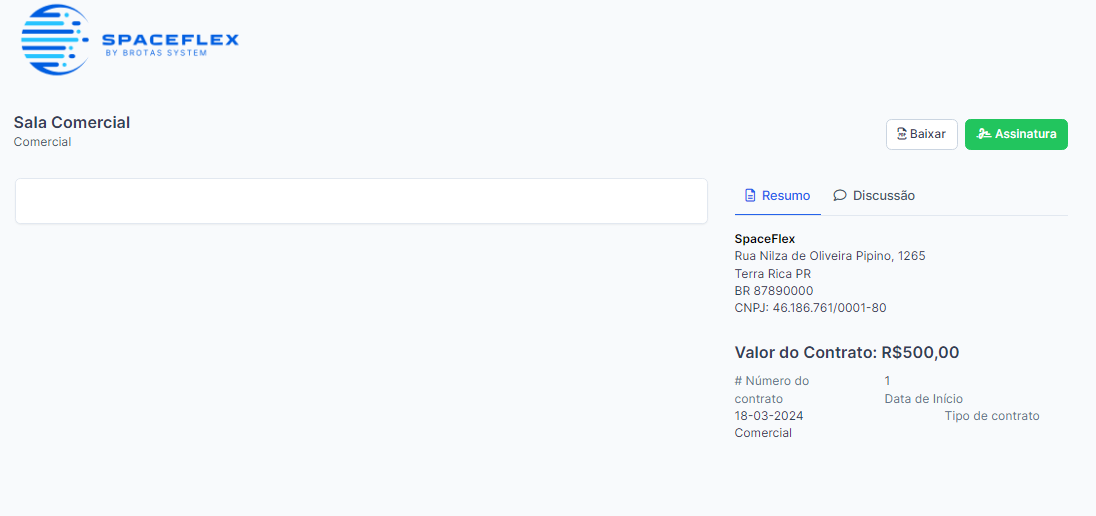1096x516 pixels.
Task: Click the Tipo de contrato label
Action: click(991, 416)
